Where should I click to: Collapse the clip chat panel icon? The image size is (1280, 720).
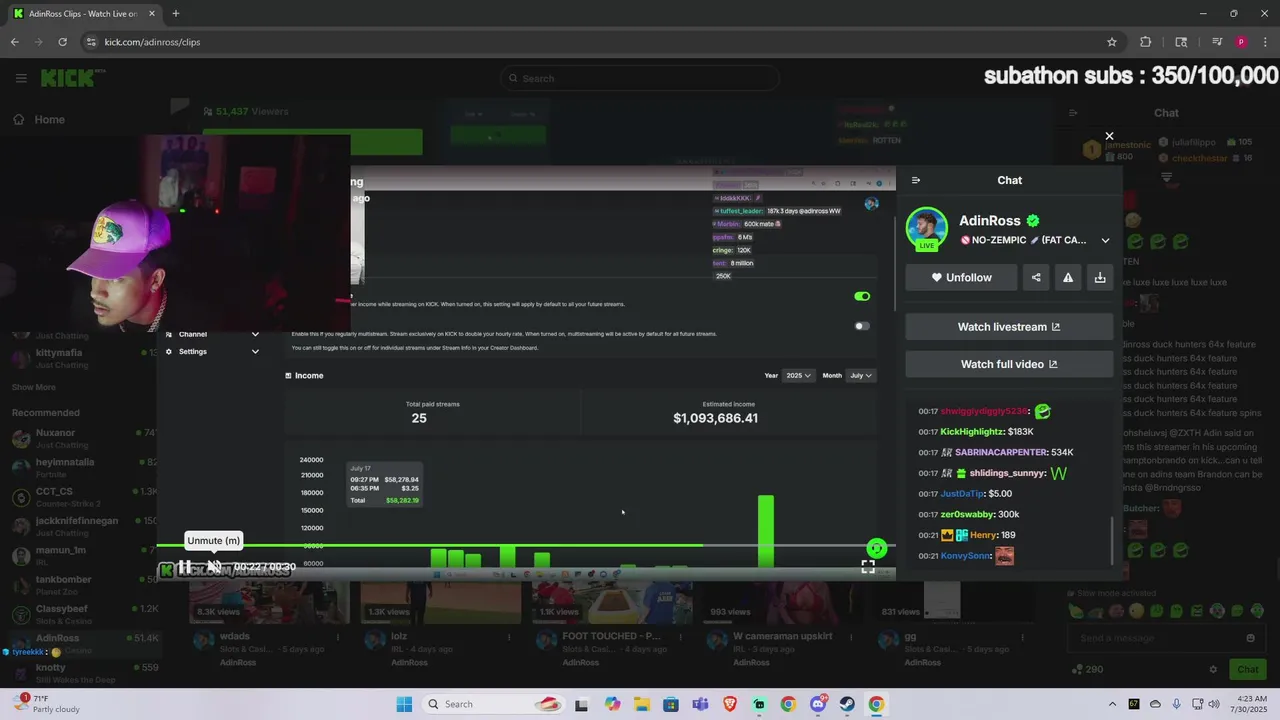click(x=916, y=180)
